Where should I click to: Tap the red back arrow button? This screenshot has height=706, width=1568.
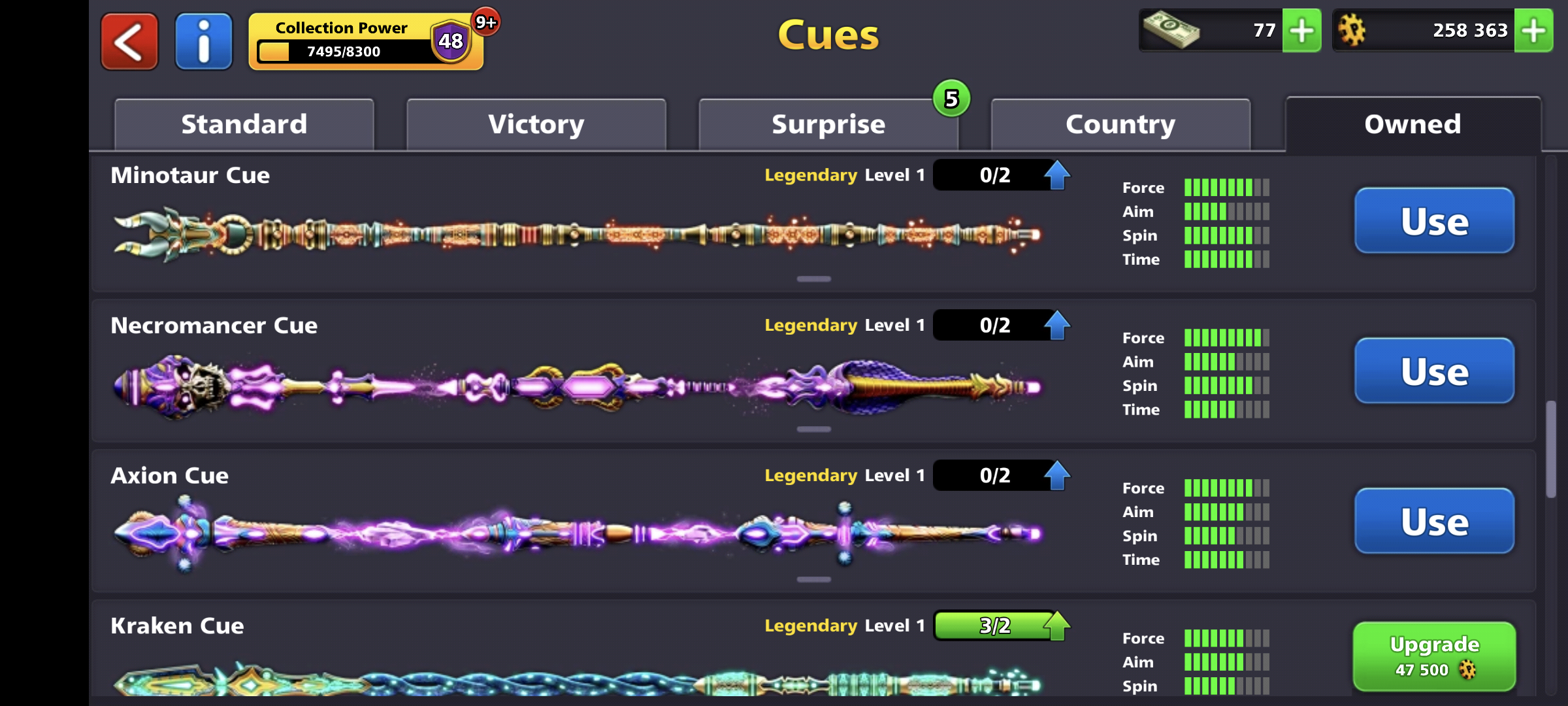tap(129, 41)
